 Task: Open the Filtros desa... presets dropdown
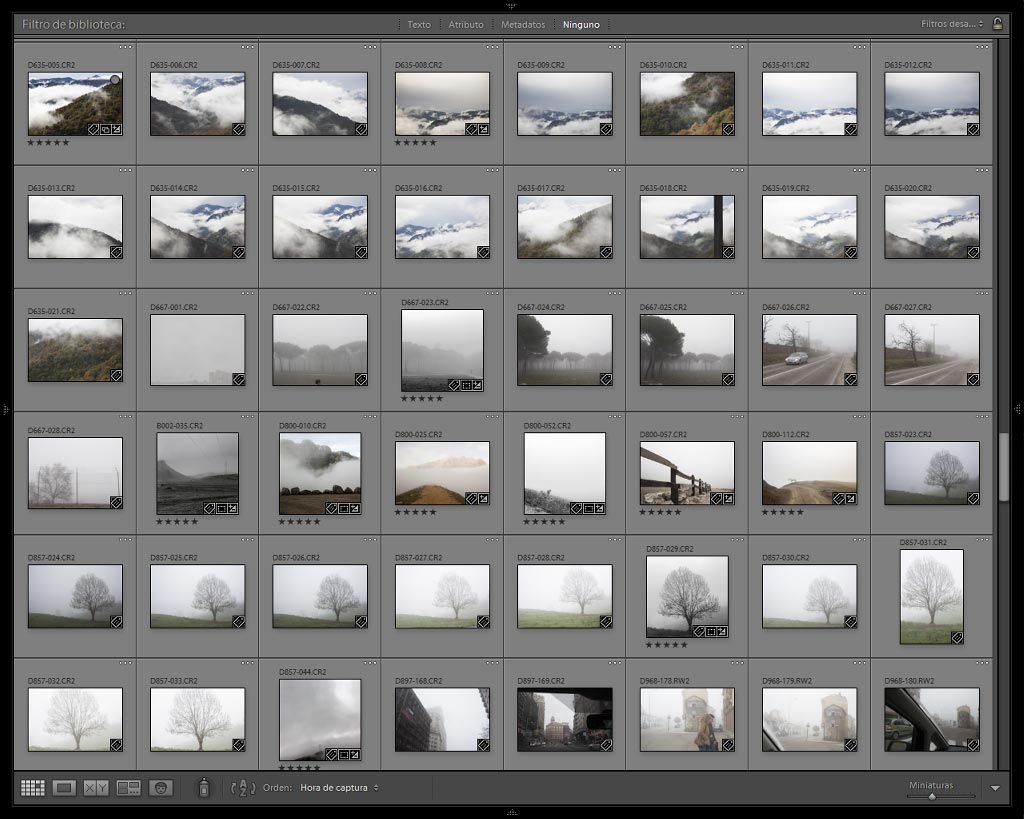(x=952, y=24)
